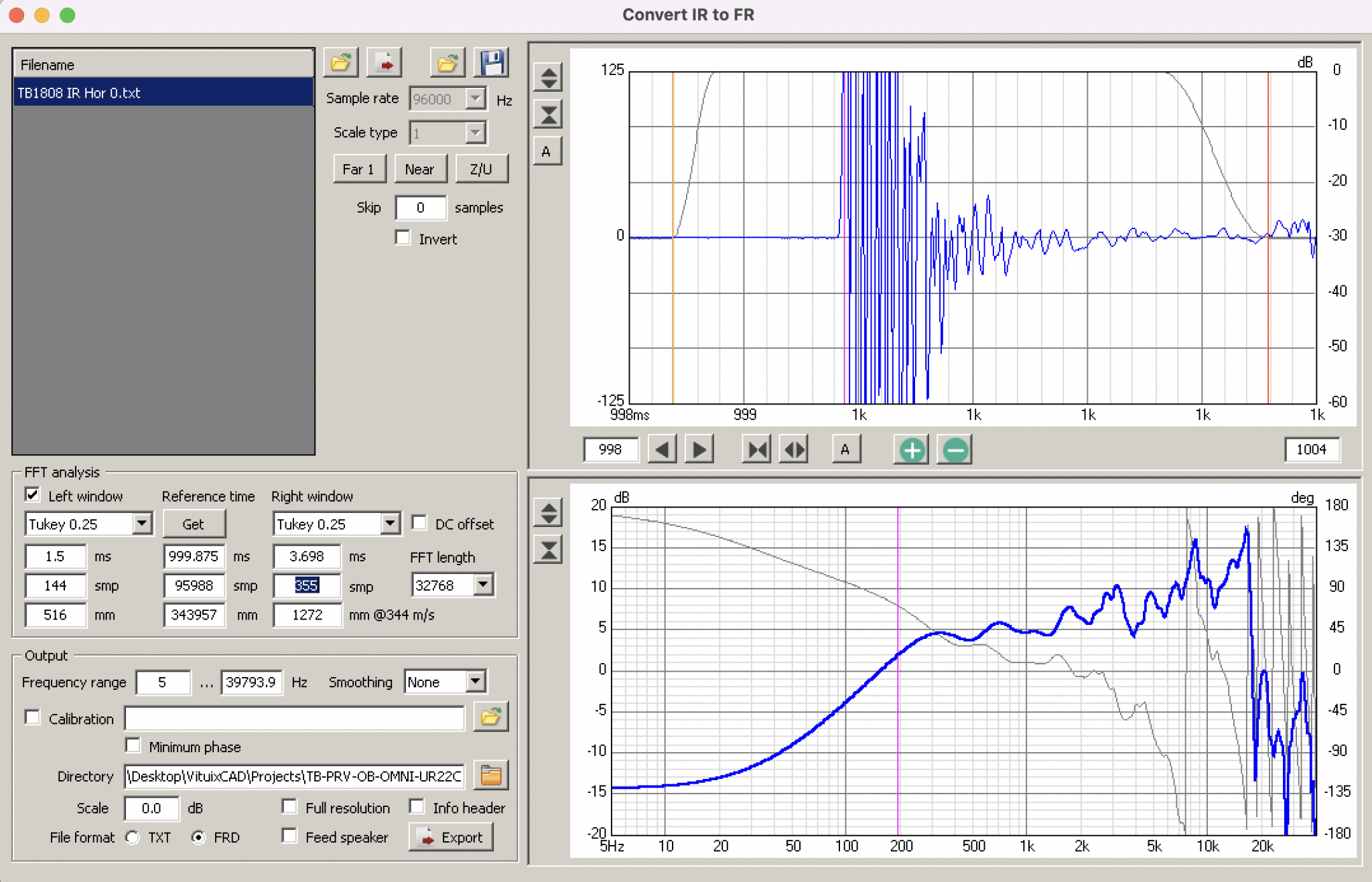The width and height of the screenshot is (1372, 882).
Task: Narrow the time span icon
Action: 757,450
